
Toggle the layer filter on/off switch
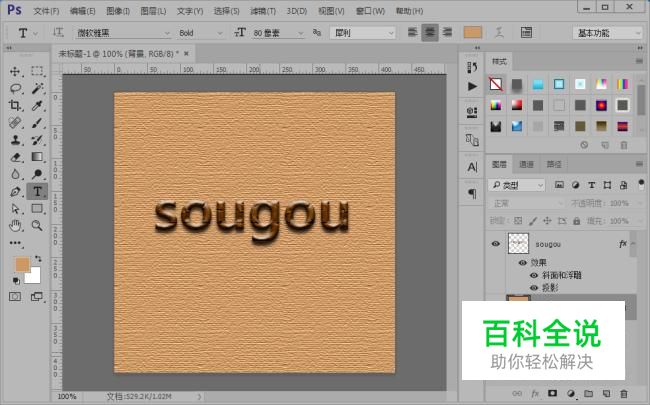tap(641, 184)
